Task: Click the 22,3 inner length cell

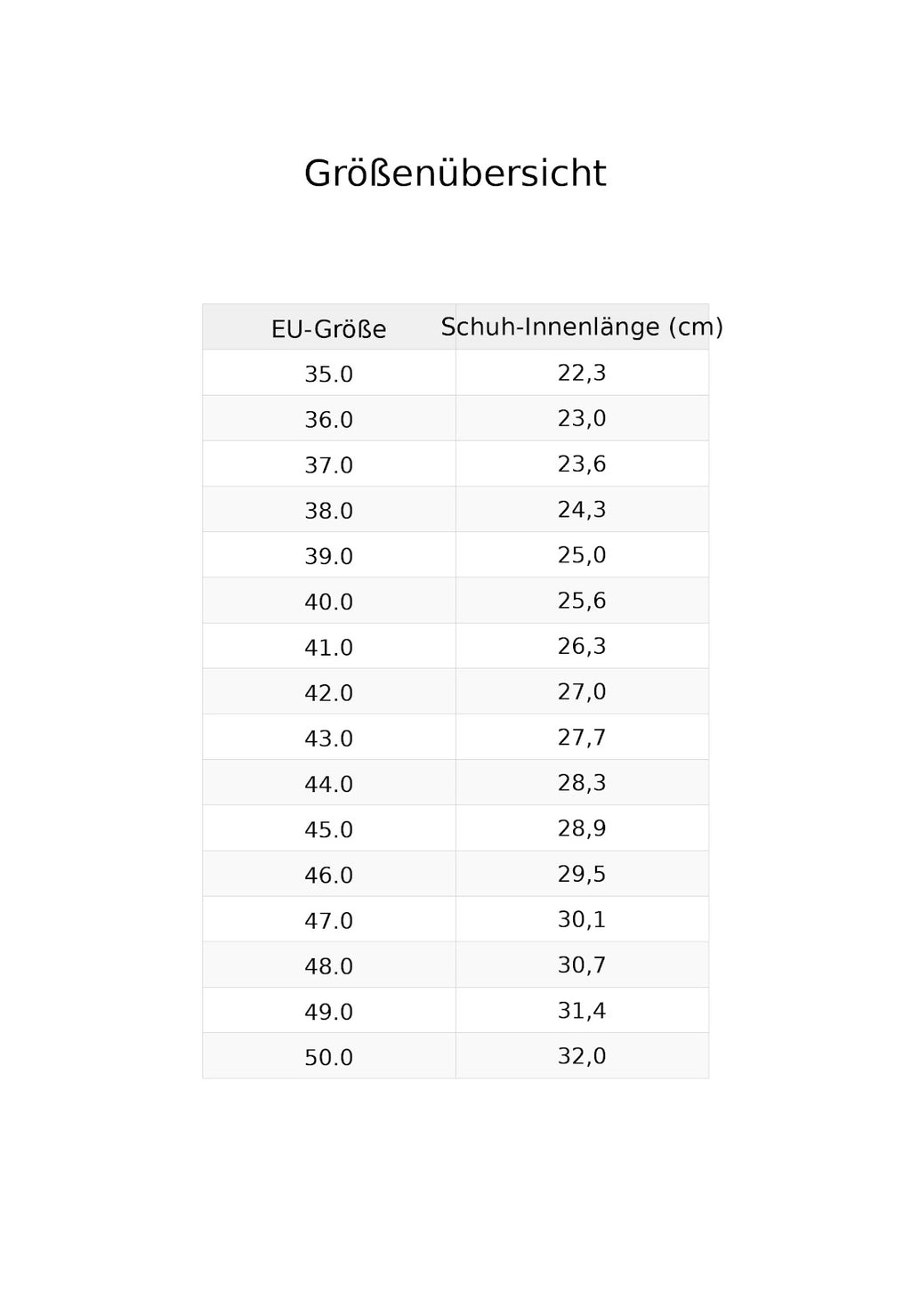Action: click(582, 373)
